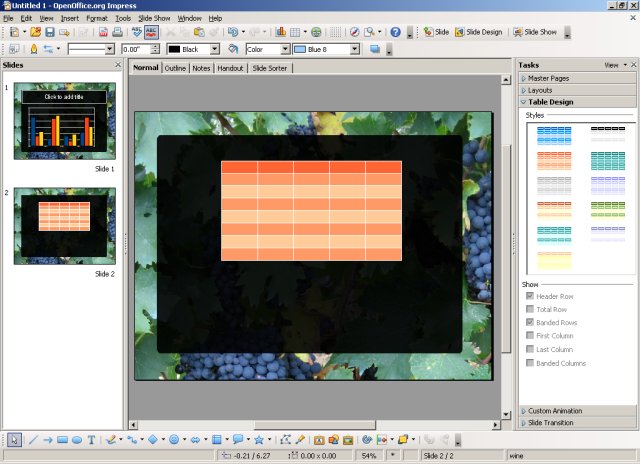This screenshot has width=640, height=464.
Task: Click the Print icon
Action: coord(117,32)
